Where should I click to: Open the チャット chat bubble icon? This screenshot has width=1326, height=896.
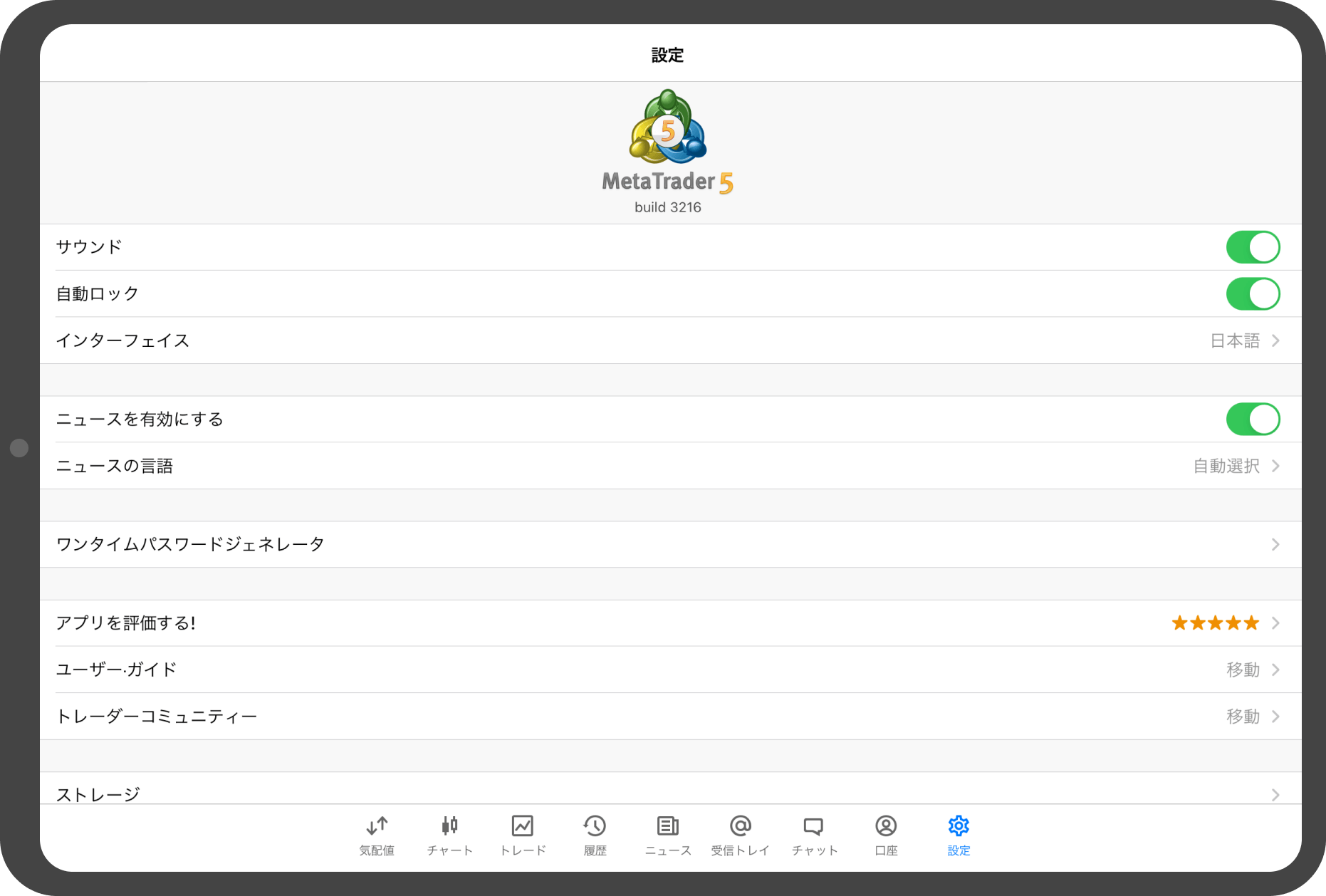[x=813, y=826]
